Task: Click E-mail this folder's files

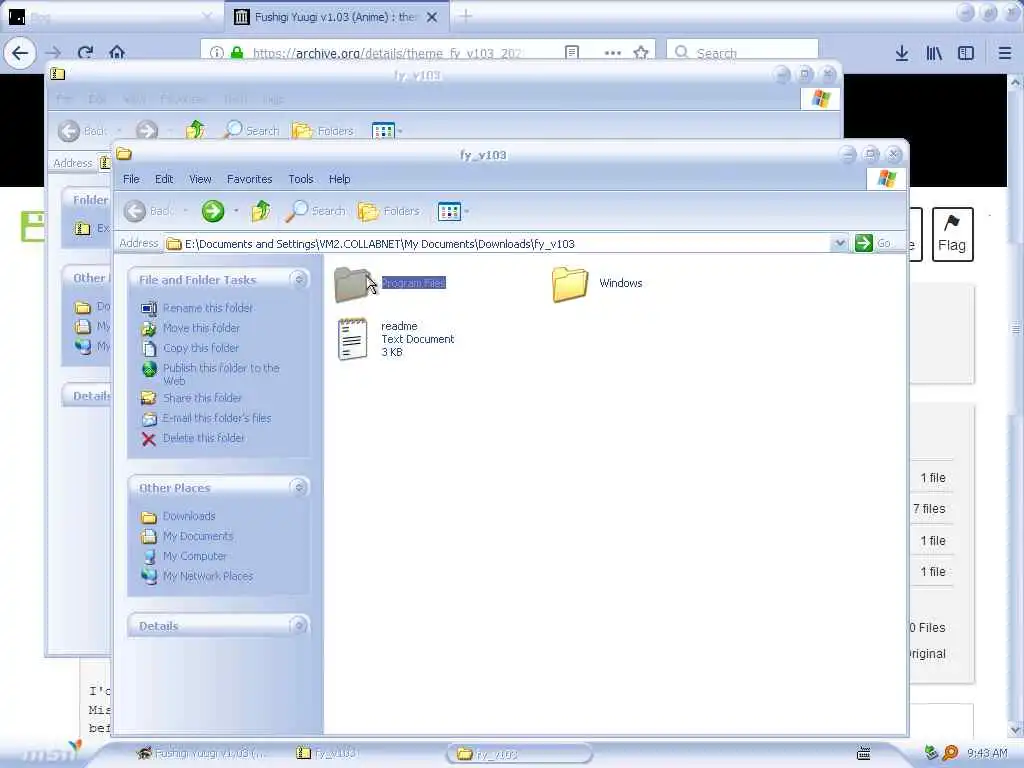Action: [x=216, y=418]
